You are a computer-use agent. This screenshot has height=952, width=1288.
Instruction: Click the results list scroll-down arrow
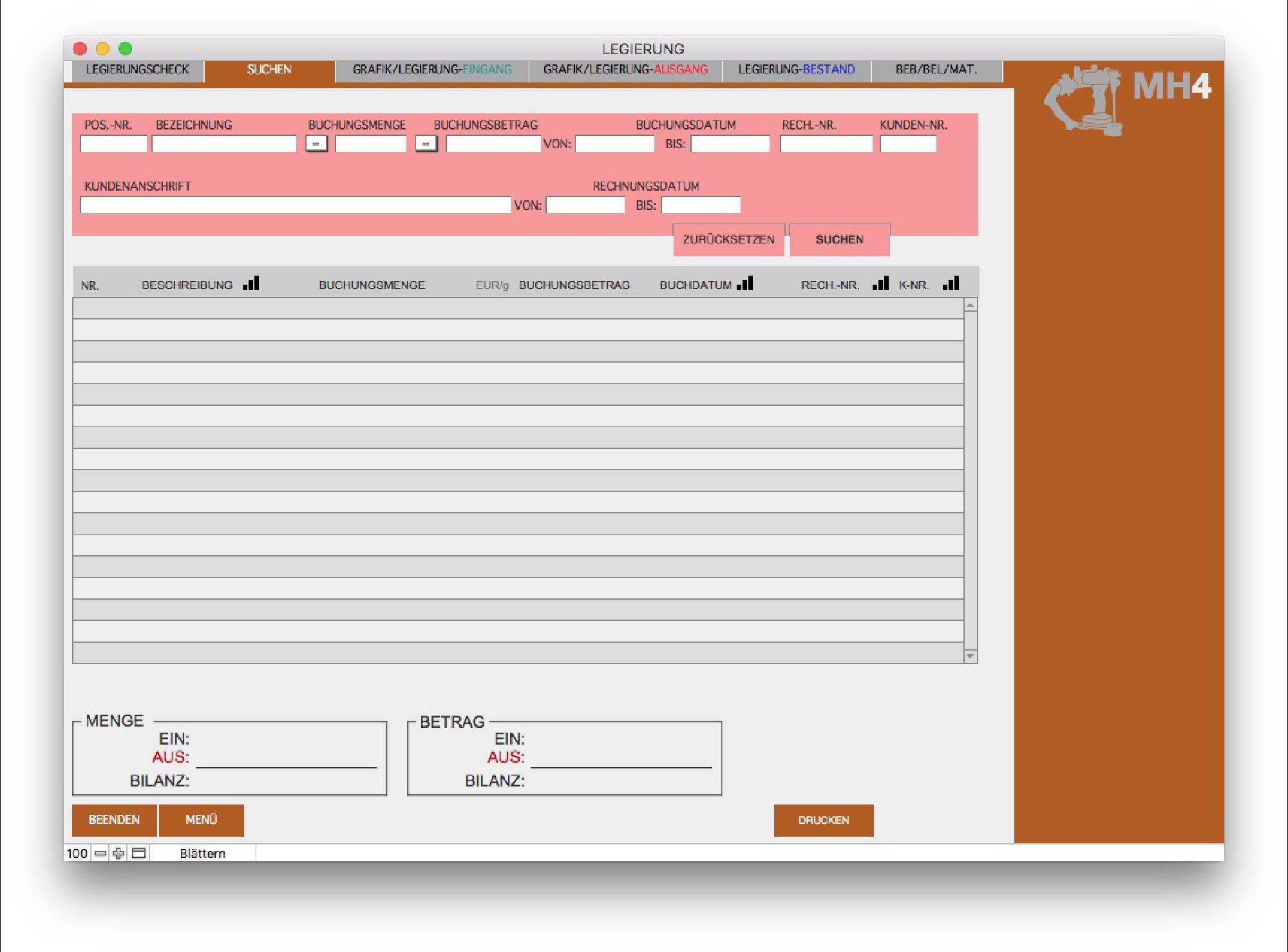970,656
